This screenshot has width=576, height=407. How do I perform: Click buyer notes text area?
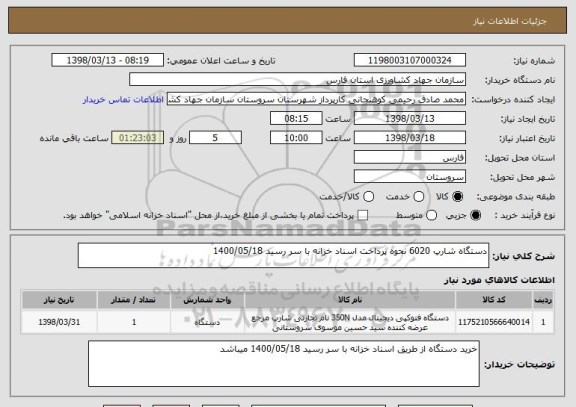pyautogui.click(x=284, y=364)
